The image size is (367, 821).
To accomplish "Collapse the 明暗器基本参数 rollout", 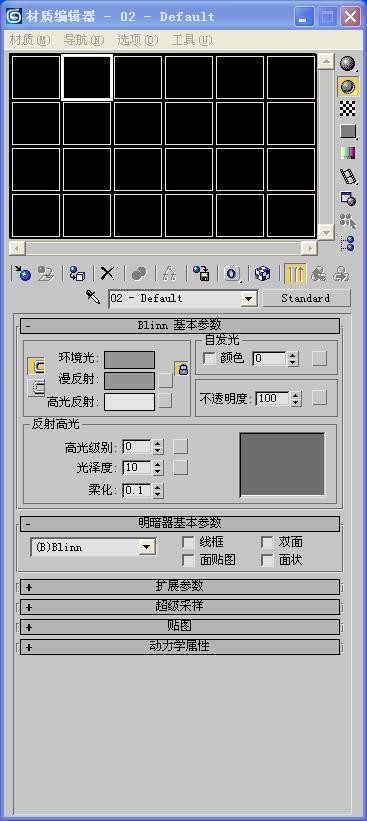I will (x=180, y=524).
